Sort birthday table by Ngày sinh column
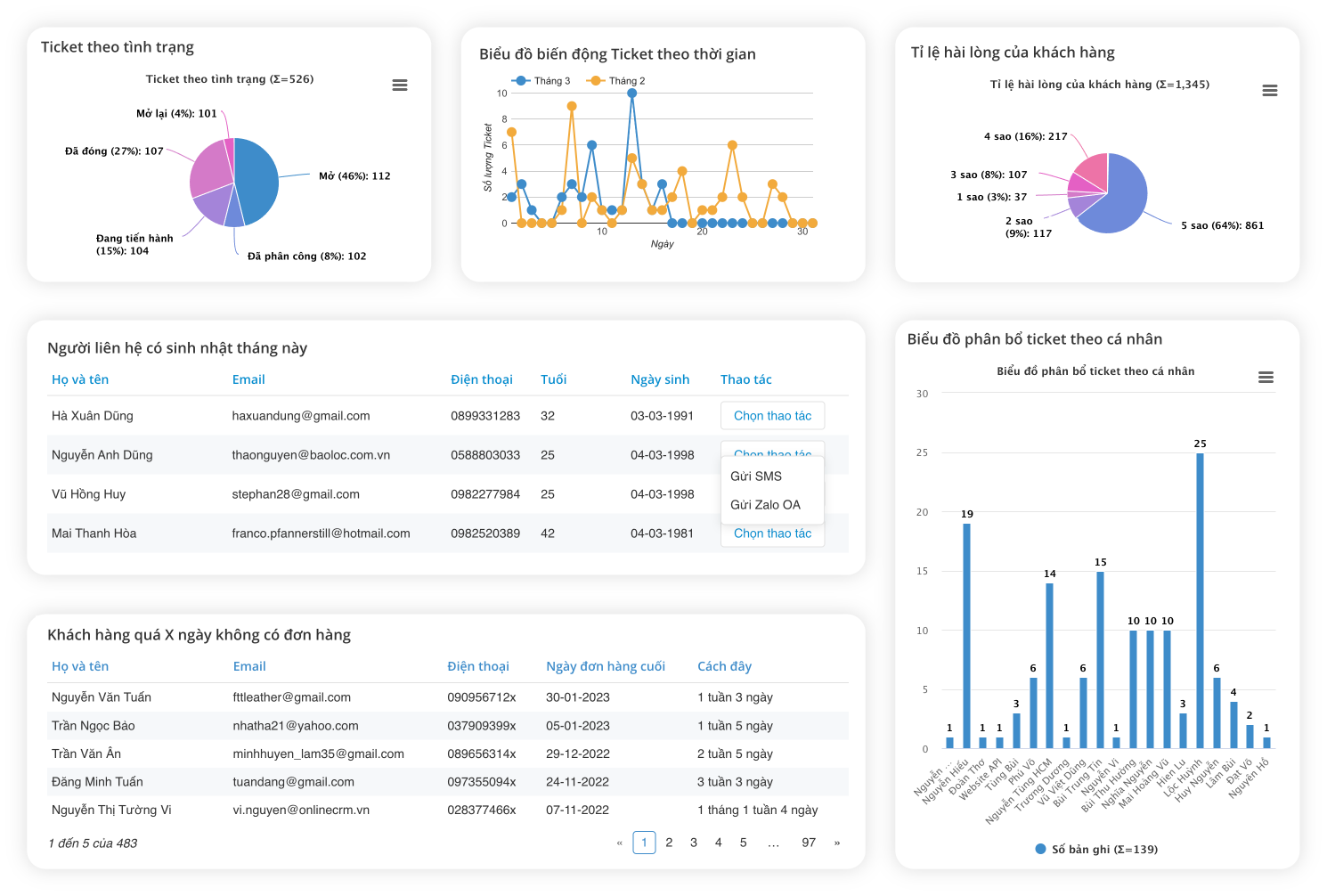This screenshot has height=896, width=1327. coord(660,379)
